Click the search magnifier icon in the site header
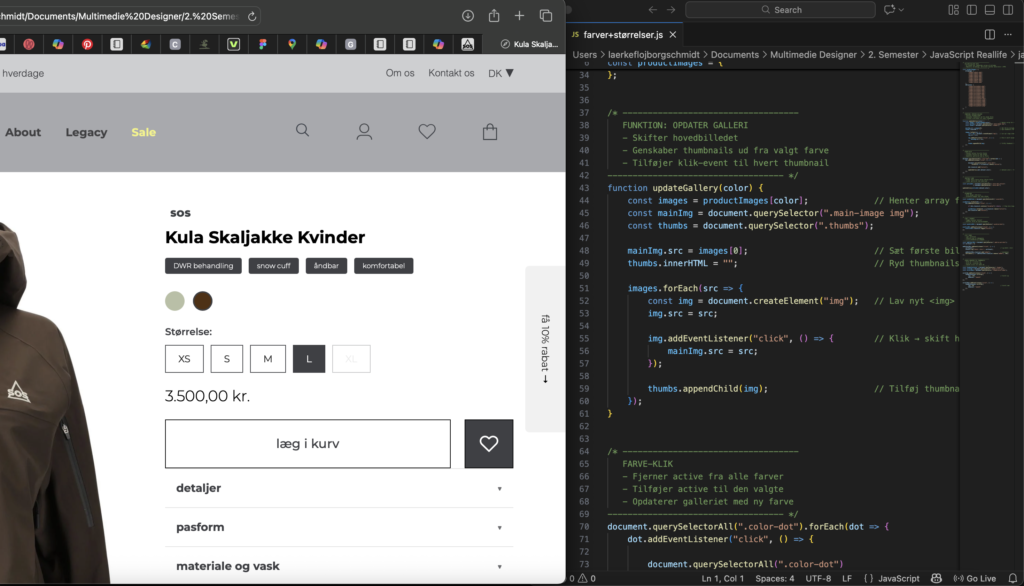This screenshot has width=1024, height=586. point(302,130)
